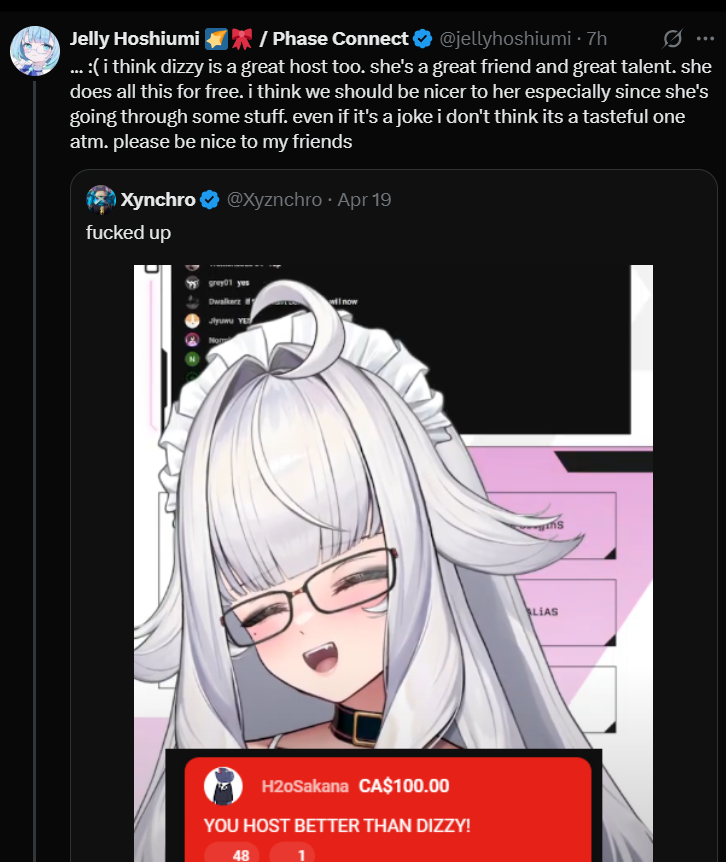Click H2oSakana's superchat avatar
726x862 pixels.
pyautogui.click(x=223, y=786)
